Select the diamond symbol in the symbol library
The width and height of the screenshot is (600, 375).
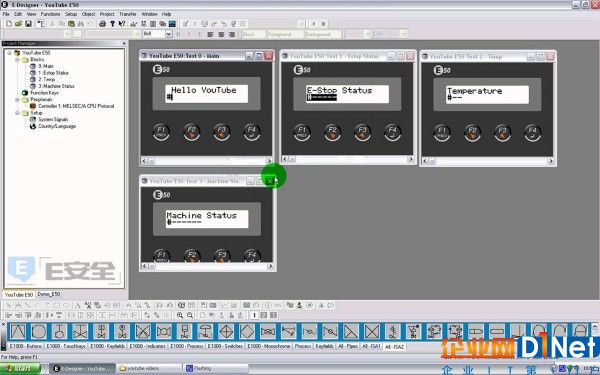[x=247, y=331]
